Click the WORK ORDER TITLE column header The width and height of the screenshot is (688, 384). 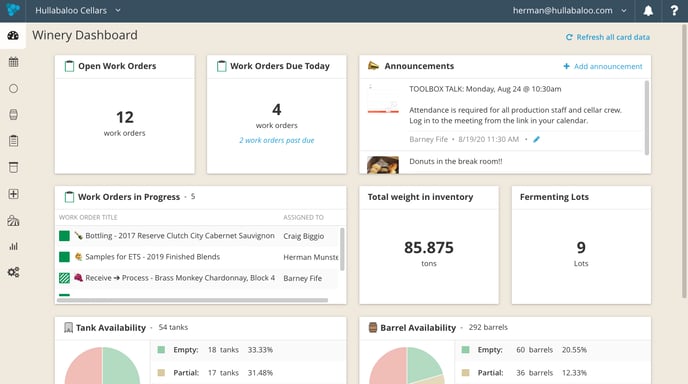click(88, 217)
